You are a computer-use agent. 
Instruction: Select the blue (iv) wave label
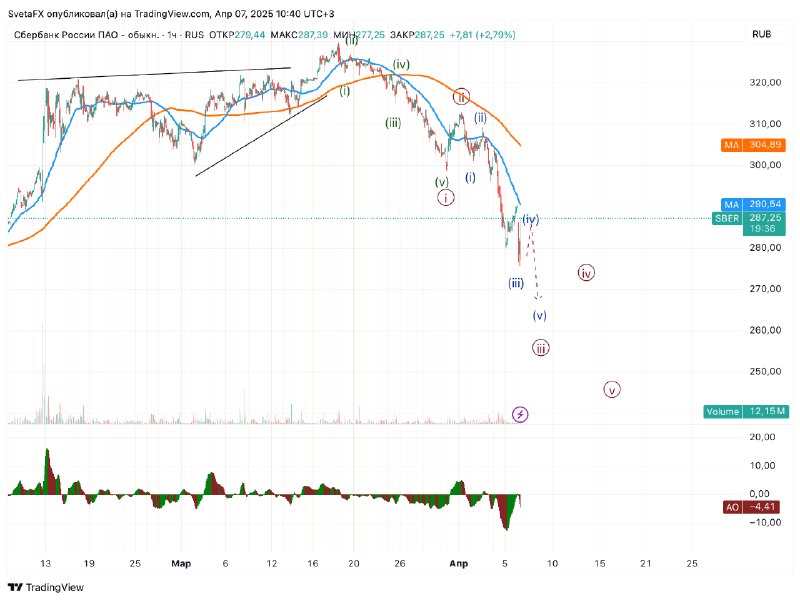click(x=531, y=220)
